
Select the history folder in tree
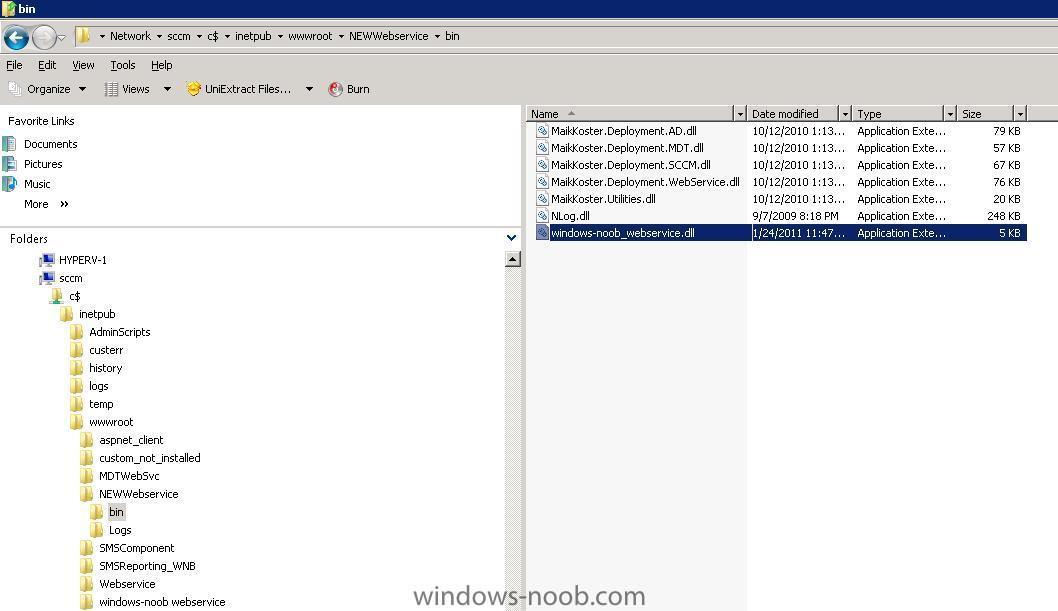105,368
